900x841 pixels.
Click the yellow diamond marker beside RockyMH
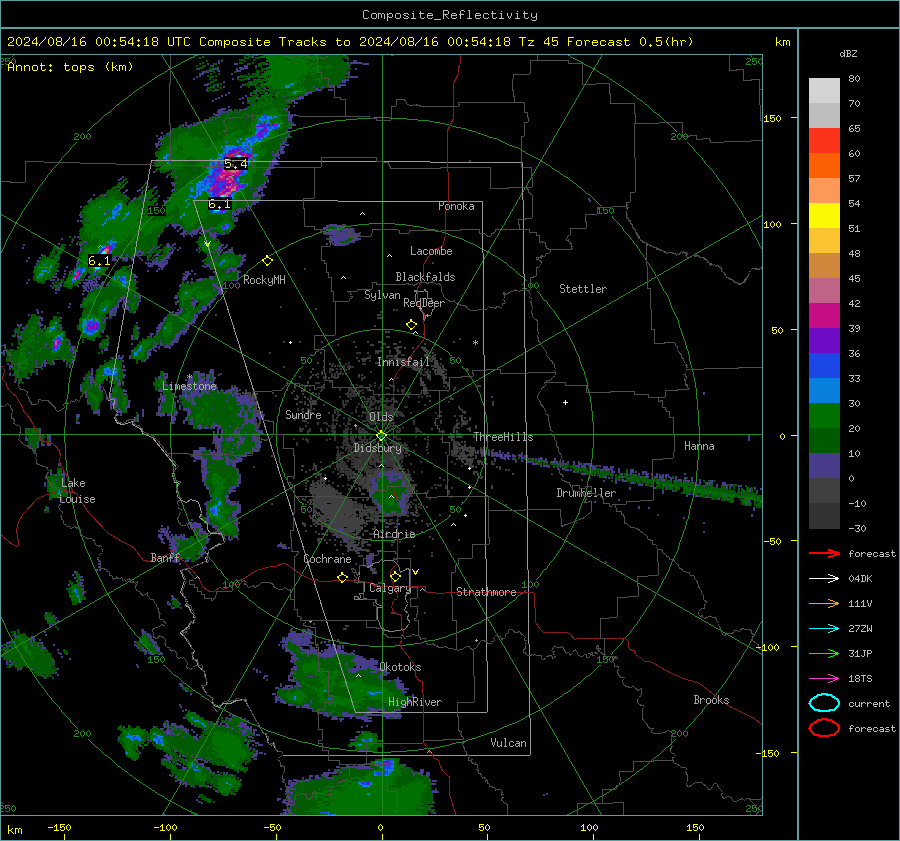coord(267,261)
